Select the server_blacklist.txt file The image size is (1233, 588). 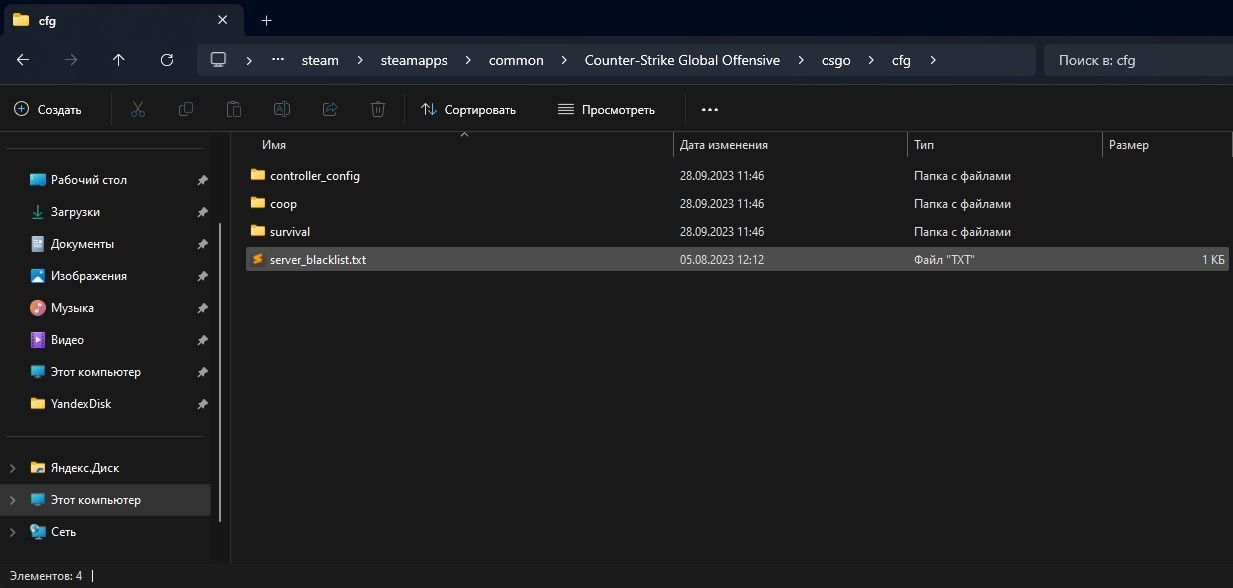pyautogui.click(x=318, y=260)
